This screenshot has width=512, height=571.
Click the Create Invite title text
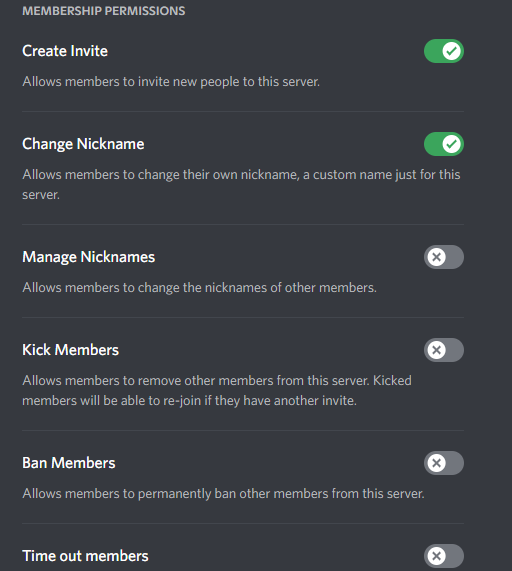click(x=65, y=51)
